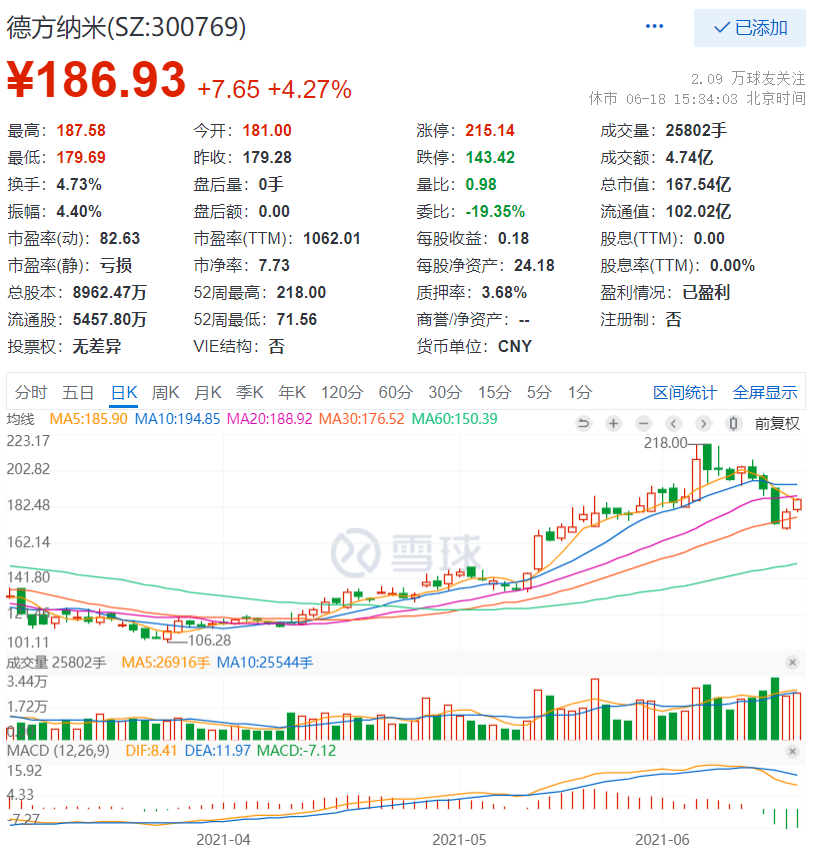
Task: Select the 季K chart tab
Action: point(249,392)
